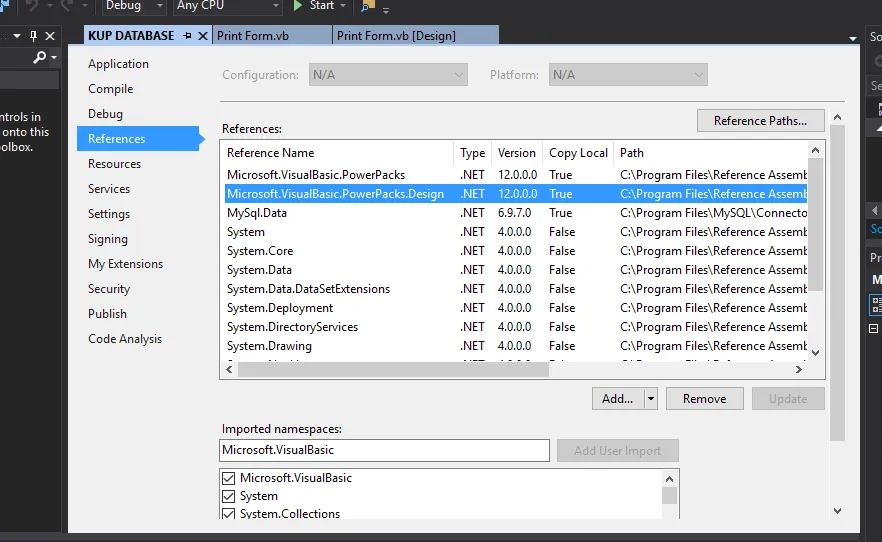The width and height of the screenshot is (882, 542).
Task: Click the references list right scroll arrow
Action: click(x=799, y=369)
